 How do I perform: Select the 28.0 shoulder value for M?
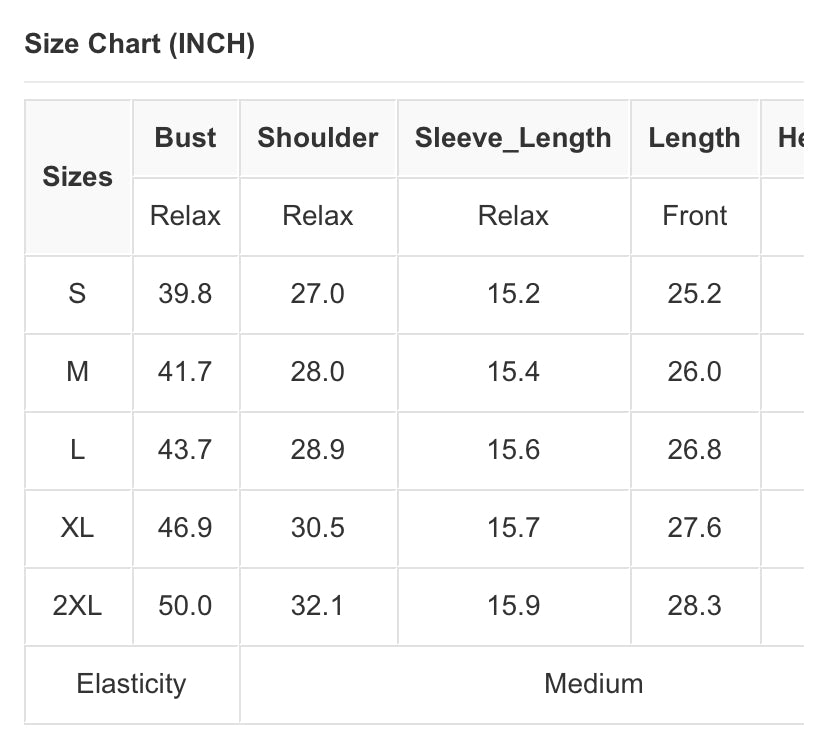(318, 372)
